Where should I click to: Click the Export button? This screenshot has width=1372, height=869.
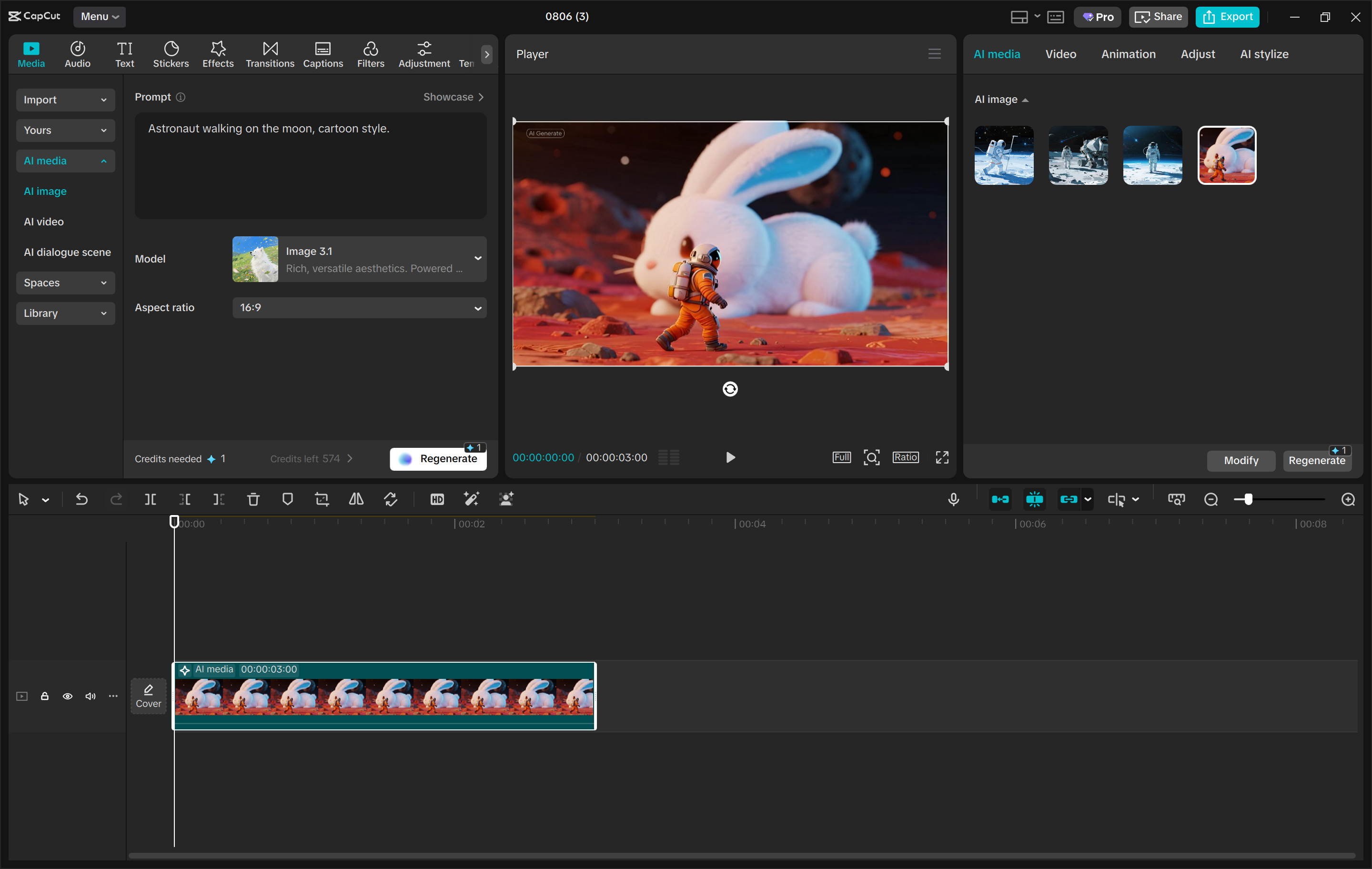[x=1227, y=17]
